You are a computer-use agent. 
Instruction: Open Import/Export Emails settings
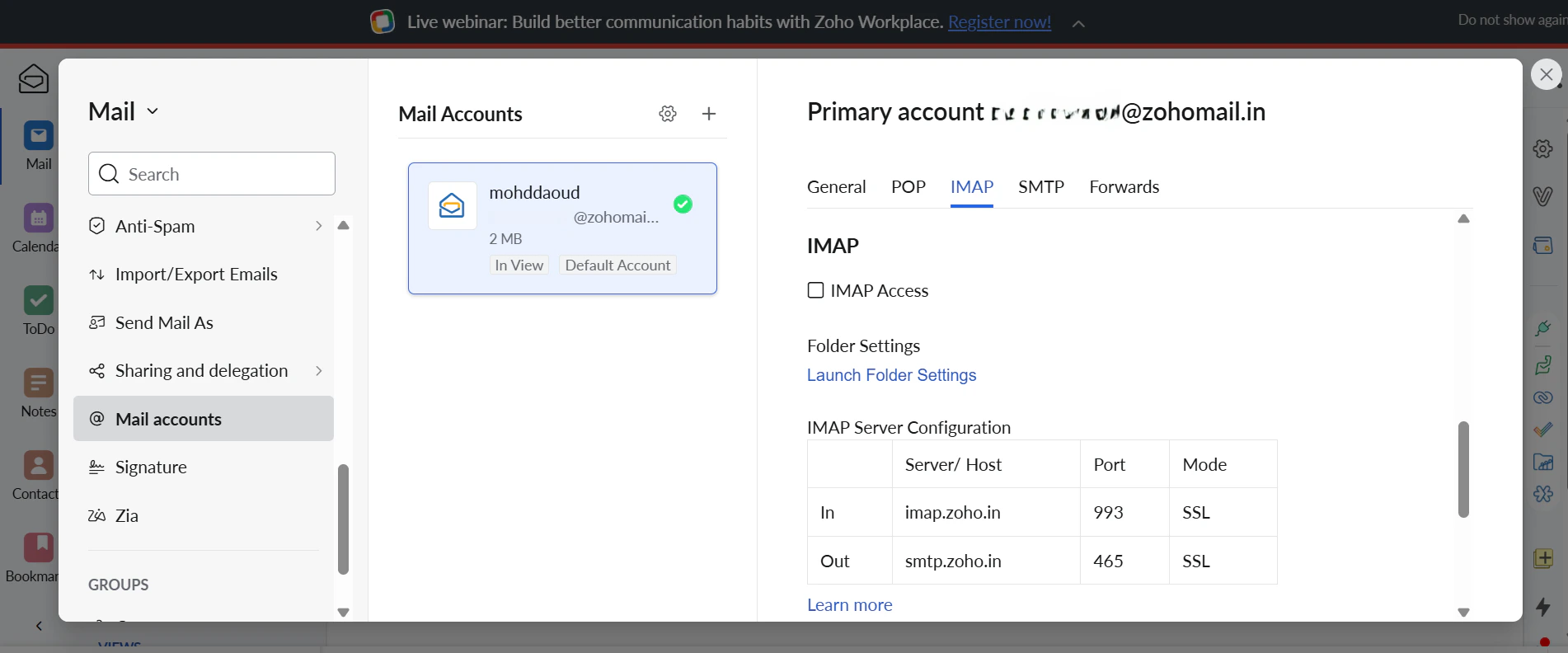click(204, 275)
